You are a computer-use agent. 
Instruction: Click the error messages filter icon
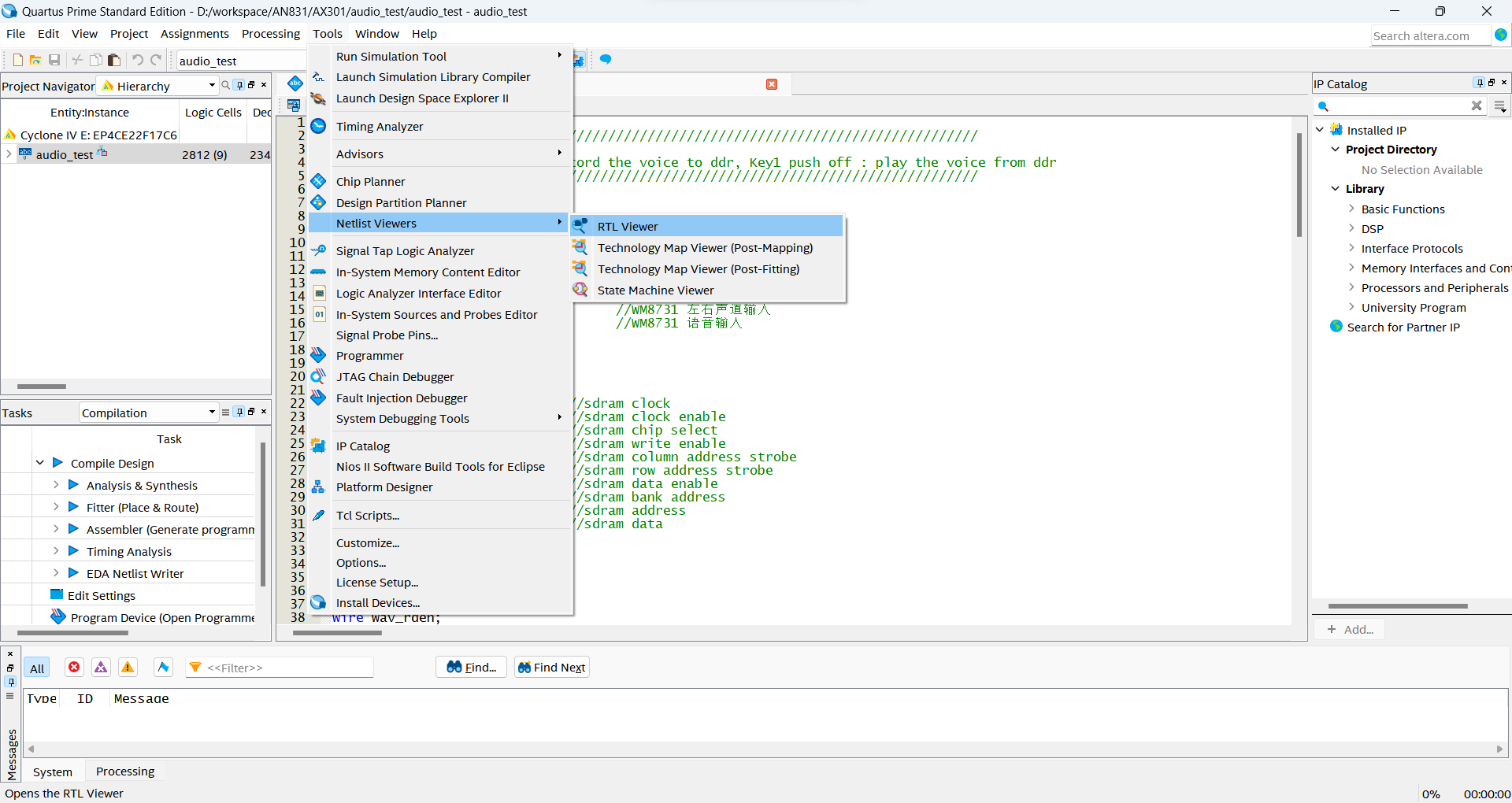pyautogui.click(x=74, y=667)
